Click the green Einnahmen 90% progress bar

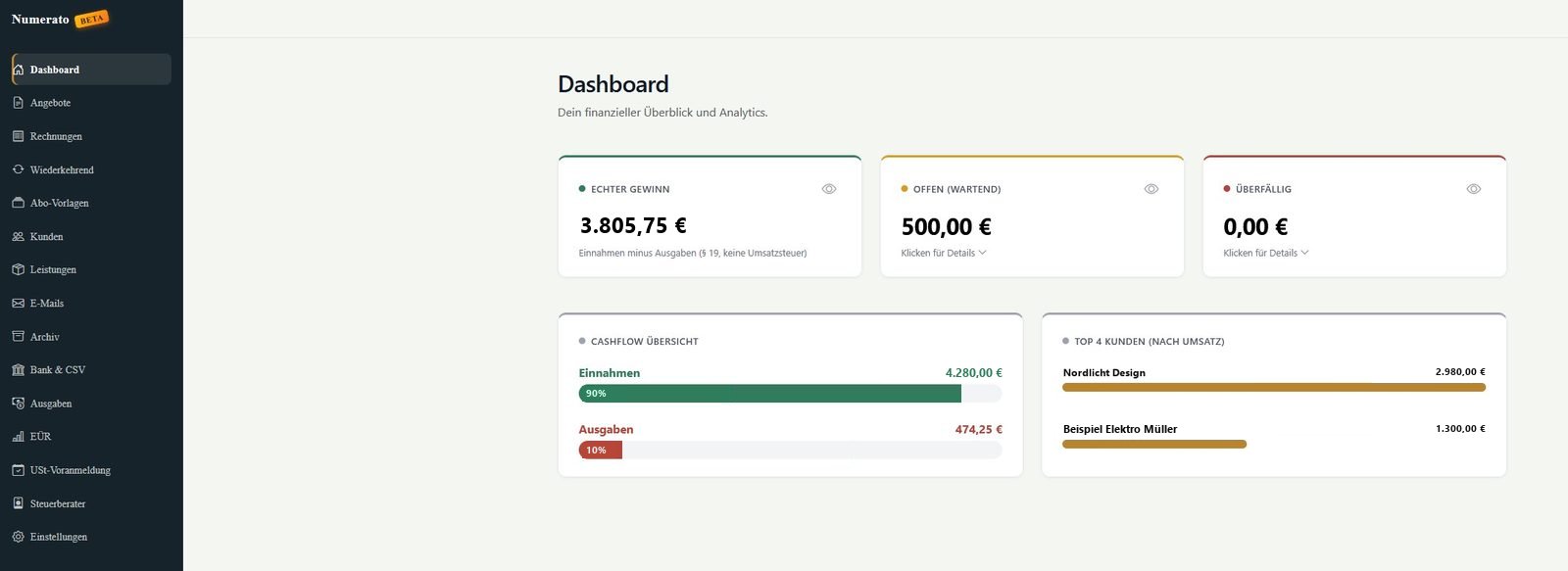770,394
